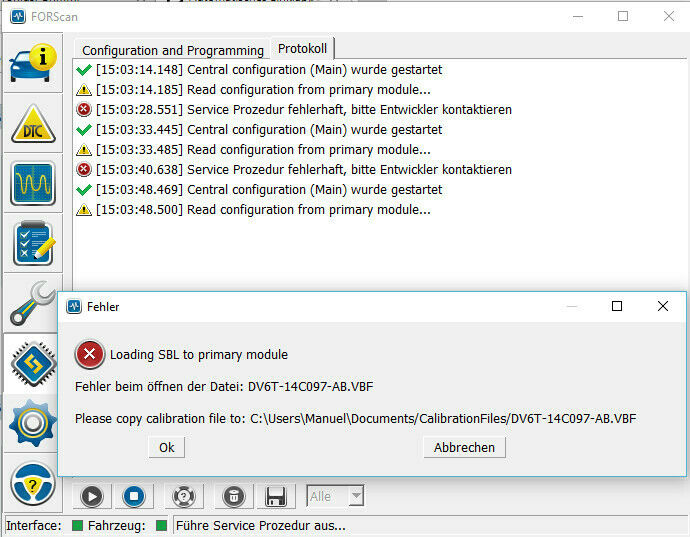This screenshot has height=537, width=690.
Task: Select the chip configuration and programming section
Action: 33,364
